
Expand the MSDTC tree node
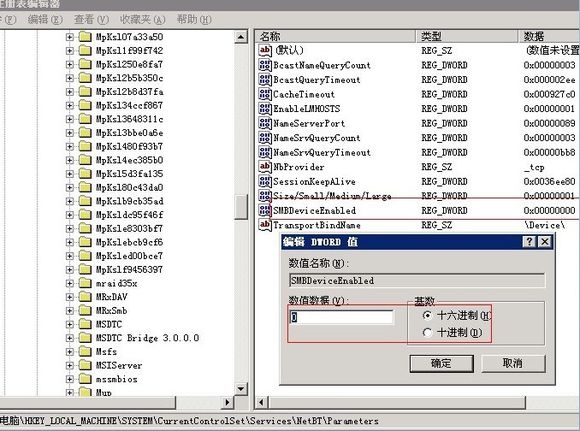point(70,324)
